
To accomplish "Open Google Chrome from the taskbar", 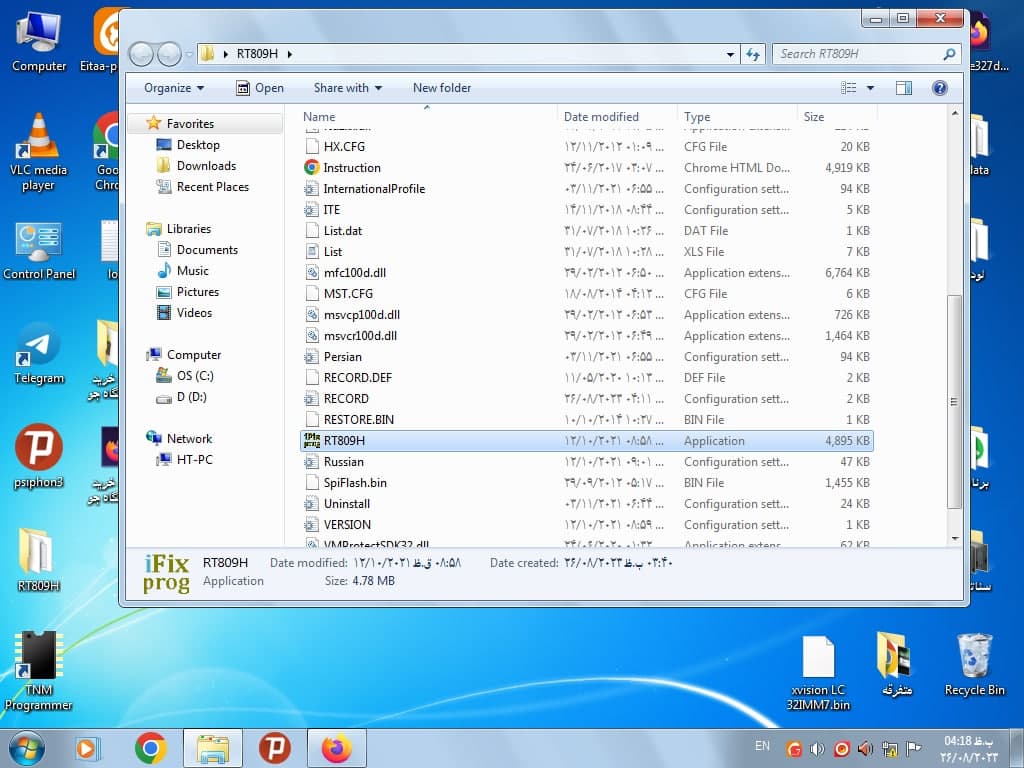I will [150, 748].
